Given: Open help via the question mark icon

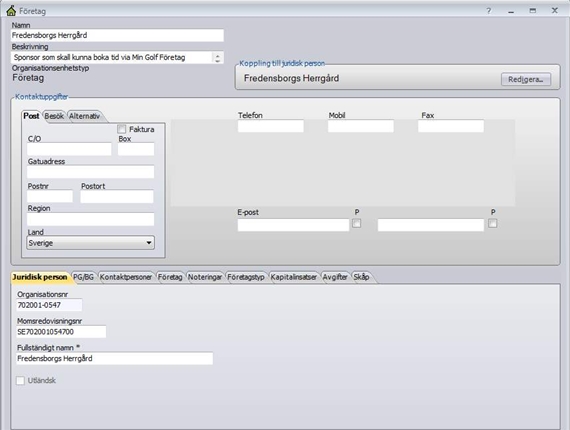Looking at the screenshot, I should click(489, 11).
